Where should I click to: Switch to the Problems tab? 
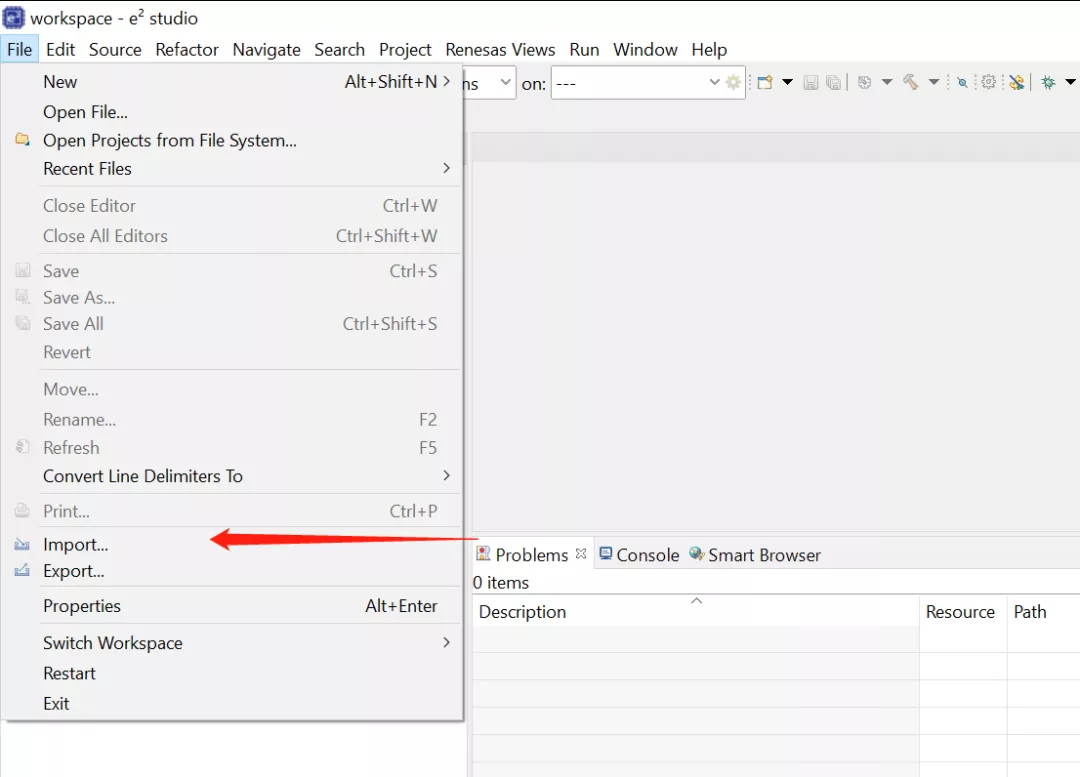pyautogui.click(x=532, y=555)
